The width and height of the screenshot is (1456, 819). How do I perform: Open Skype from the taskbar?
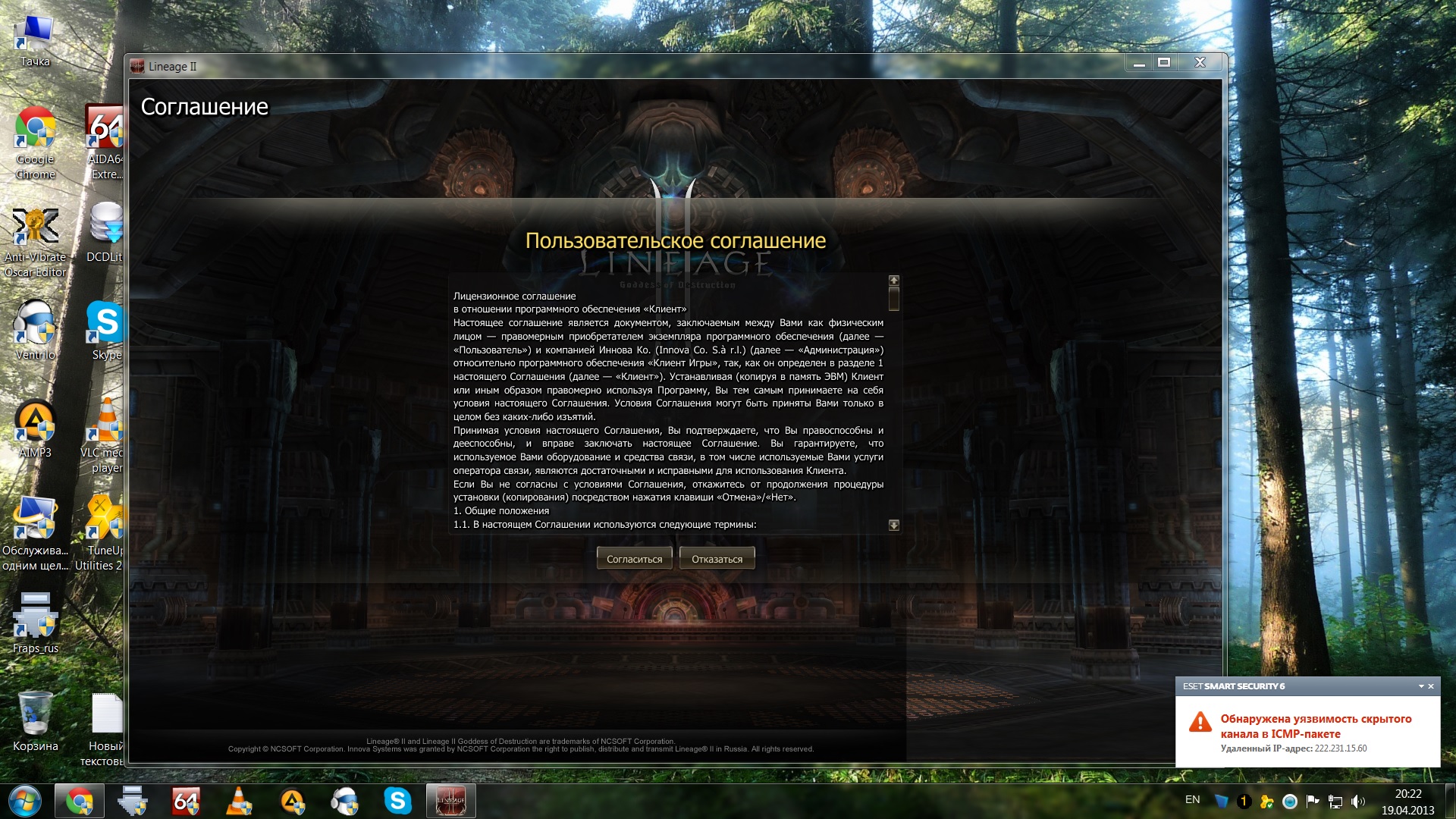tap(397, 801)
